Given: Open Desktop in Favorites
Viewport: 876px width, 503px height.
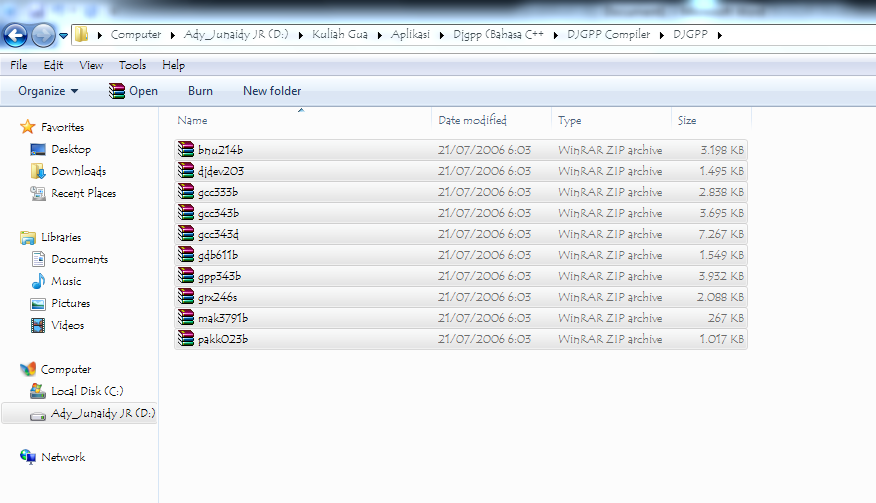Looking at the screenshot, I should [71, 149].
